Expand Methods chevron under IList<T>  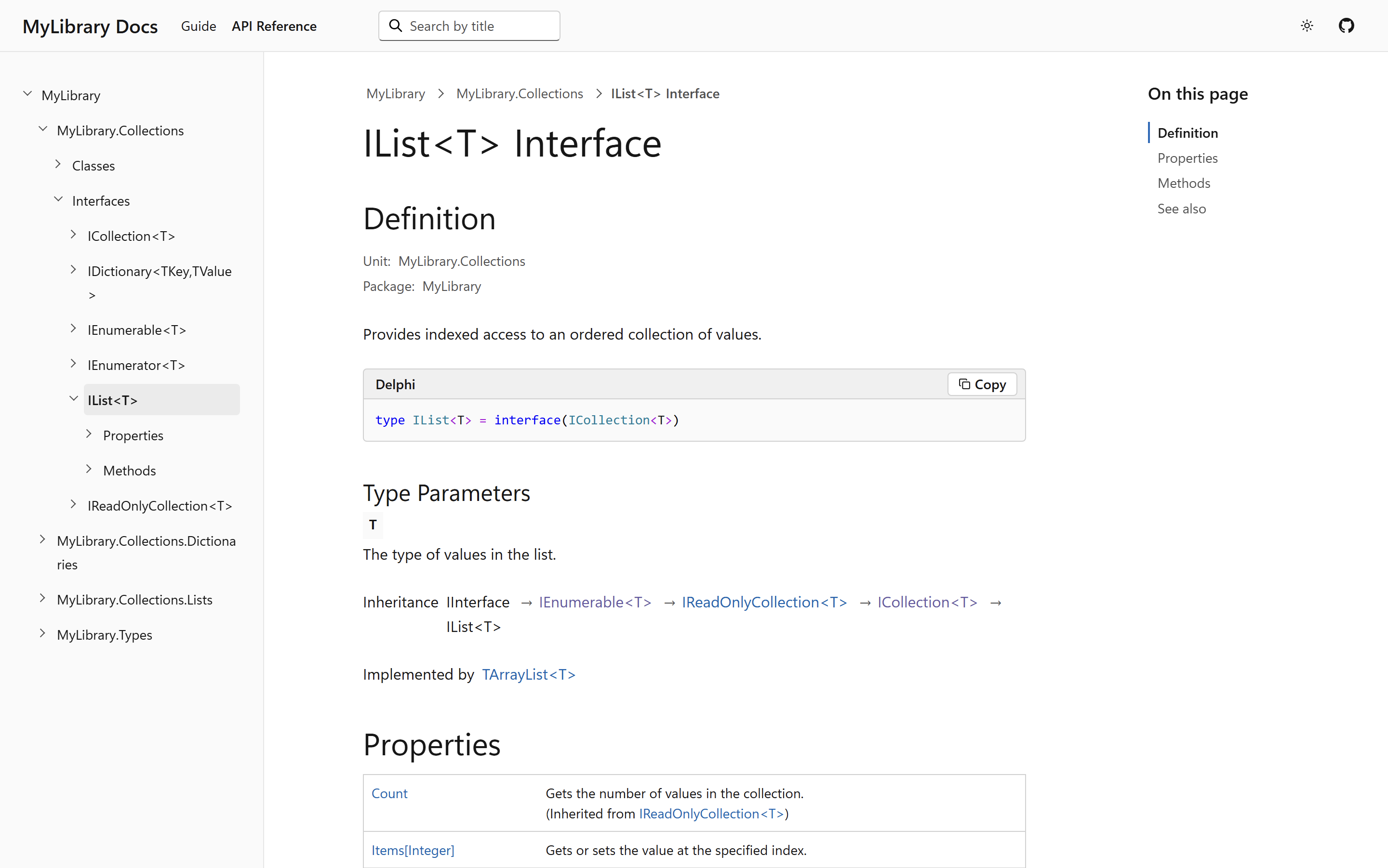(89, 469)
